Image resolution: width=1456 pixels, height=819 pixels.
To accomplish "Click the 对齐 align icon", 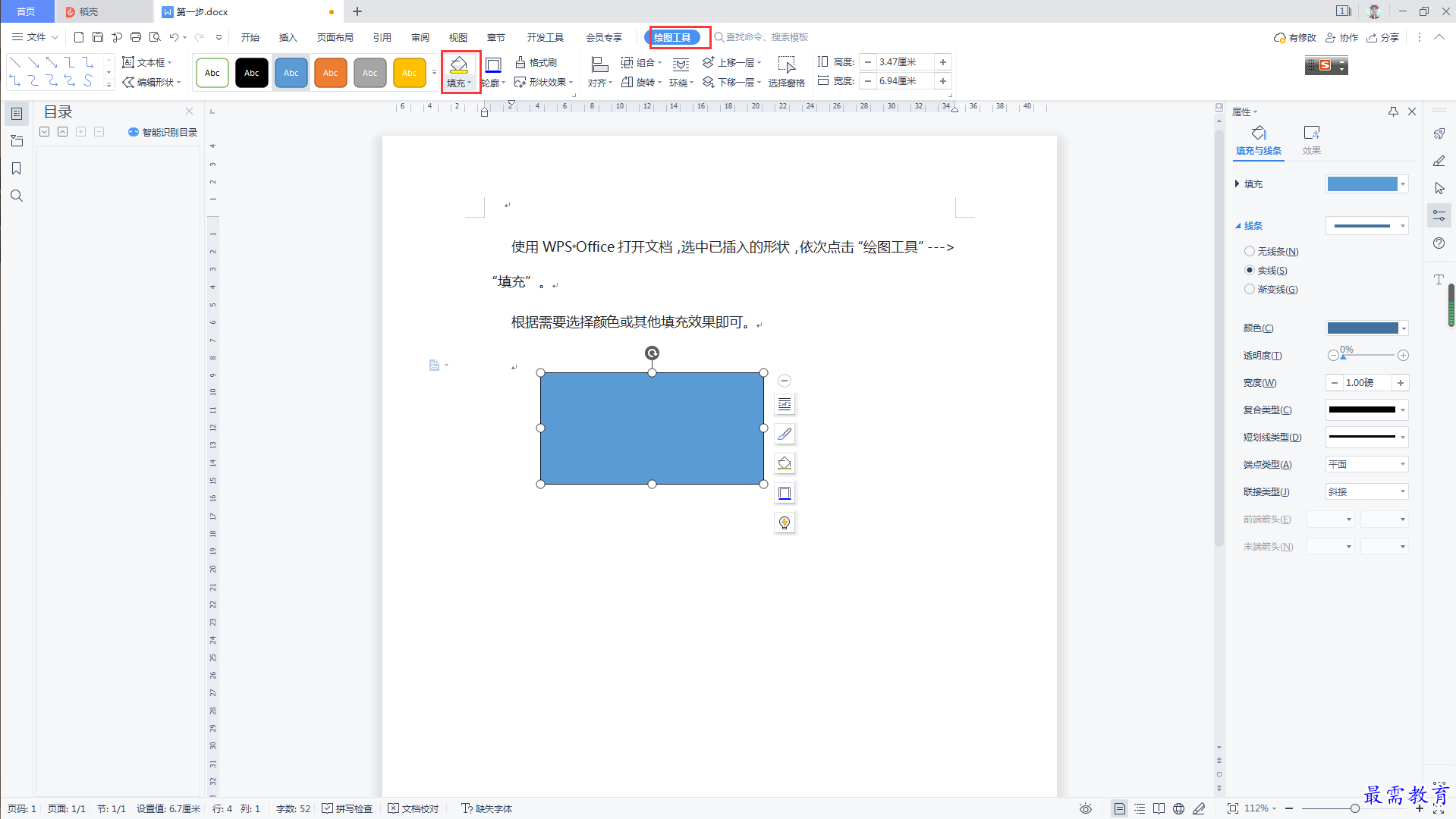I will 599,65.
